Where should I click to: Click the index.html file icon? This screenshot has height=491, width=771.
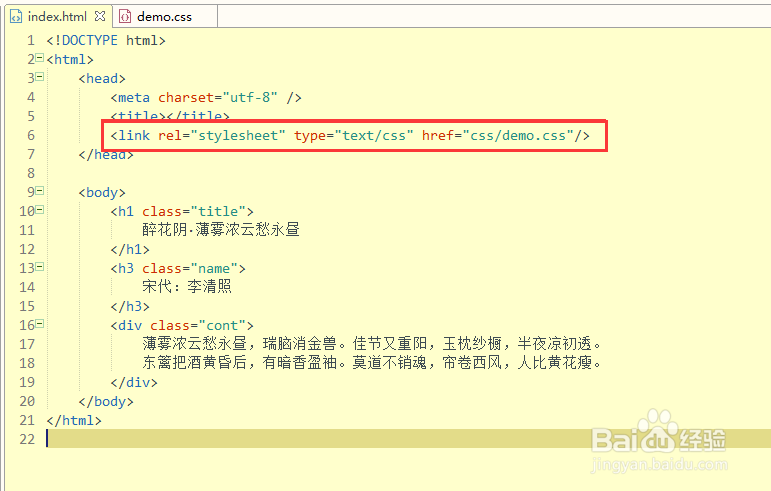16,17
